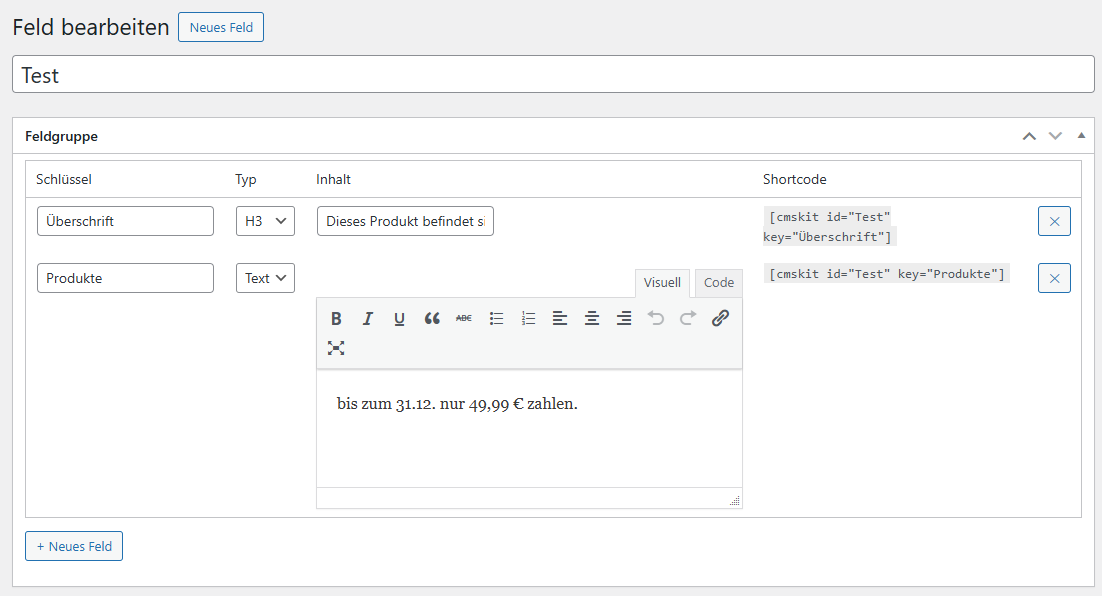This screenshot has height=596, width=1102.
Task: Apply strikethrough with the ABC icon
Action: (464, 319)
